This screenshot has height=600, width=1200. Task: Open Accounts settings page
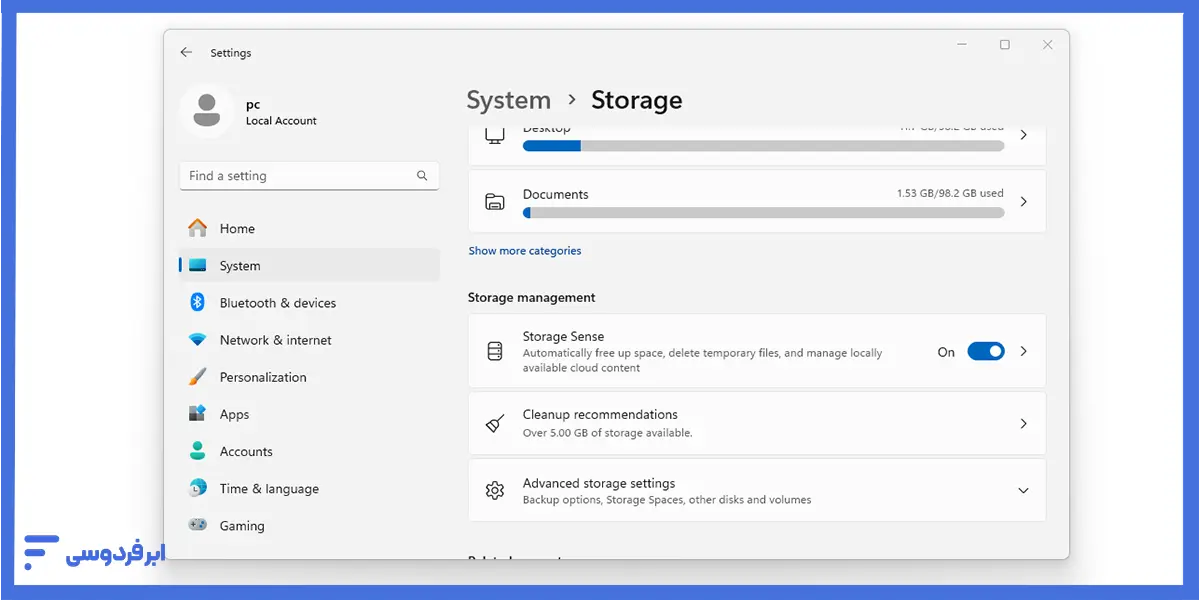(309, 451)
